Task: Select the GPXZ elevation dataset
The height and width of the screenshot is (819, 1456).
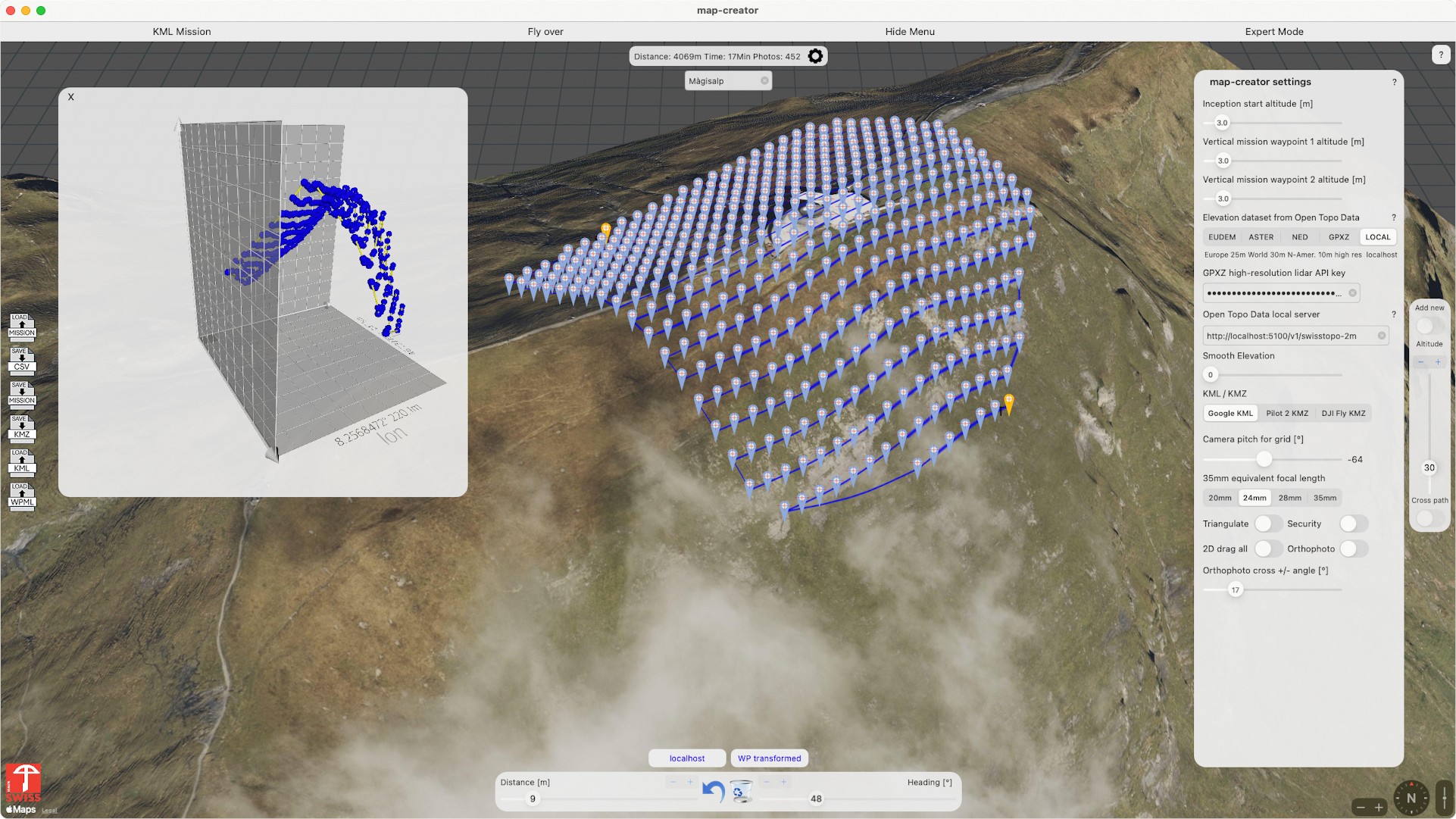Action: [x=1339, y=237]
